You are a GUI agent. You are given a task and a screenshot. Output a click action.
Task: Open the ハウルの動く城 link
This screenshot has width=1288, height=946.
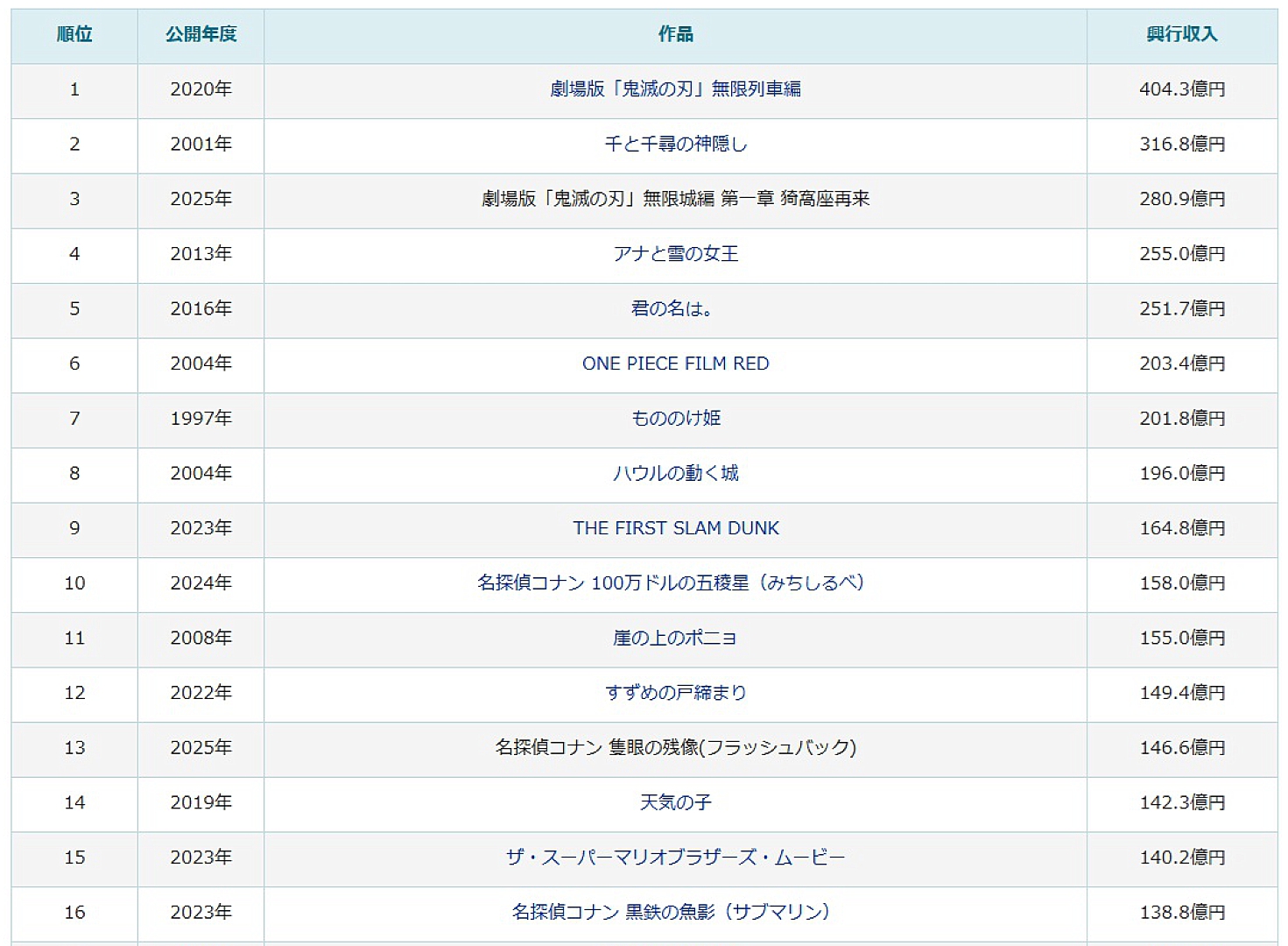point(675,474)
